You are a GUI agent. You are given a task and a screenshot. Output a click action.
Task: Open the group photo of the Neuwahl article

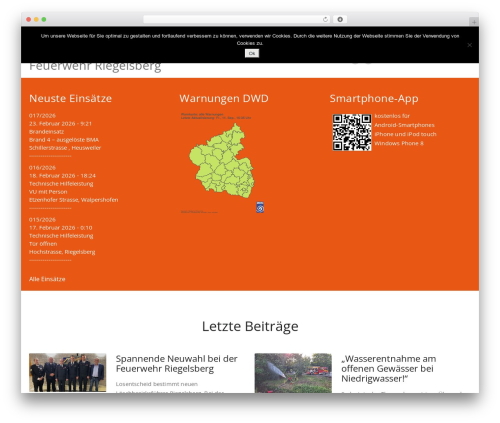coord(68,372)
